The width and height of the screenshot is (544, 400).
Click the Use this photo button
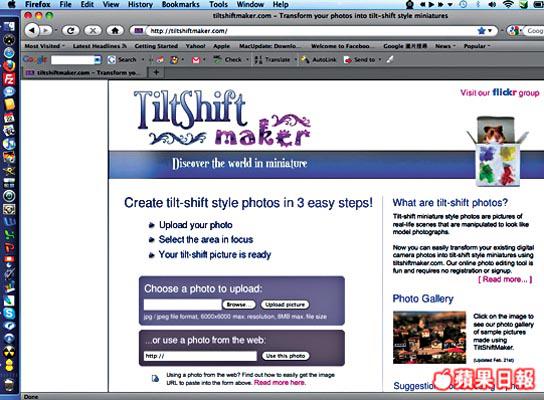click(x=285, y=356)
